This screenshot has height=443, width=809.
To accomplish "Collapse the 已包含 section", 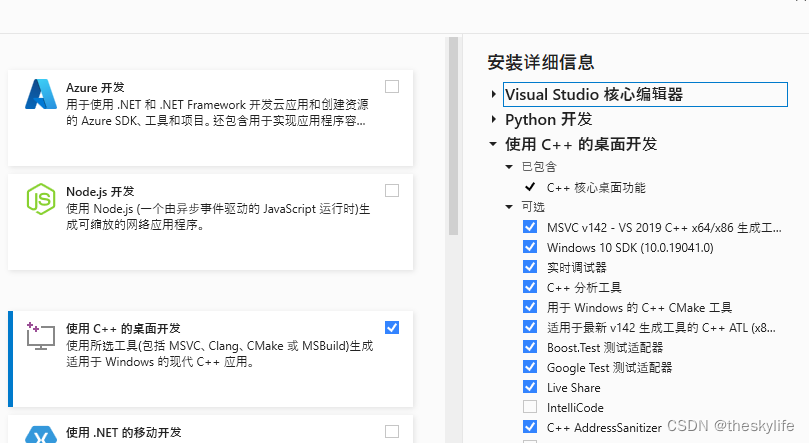I will 509,167.
